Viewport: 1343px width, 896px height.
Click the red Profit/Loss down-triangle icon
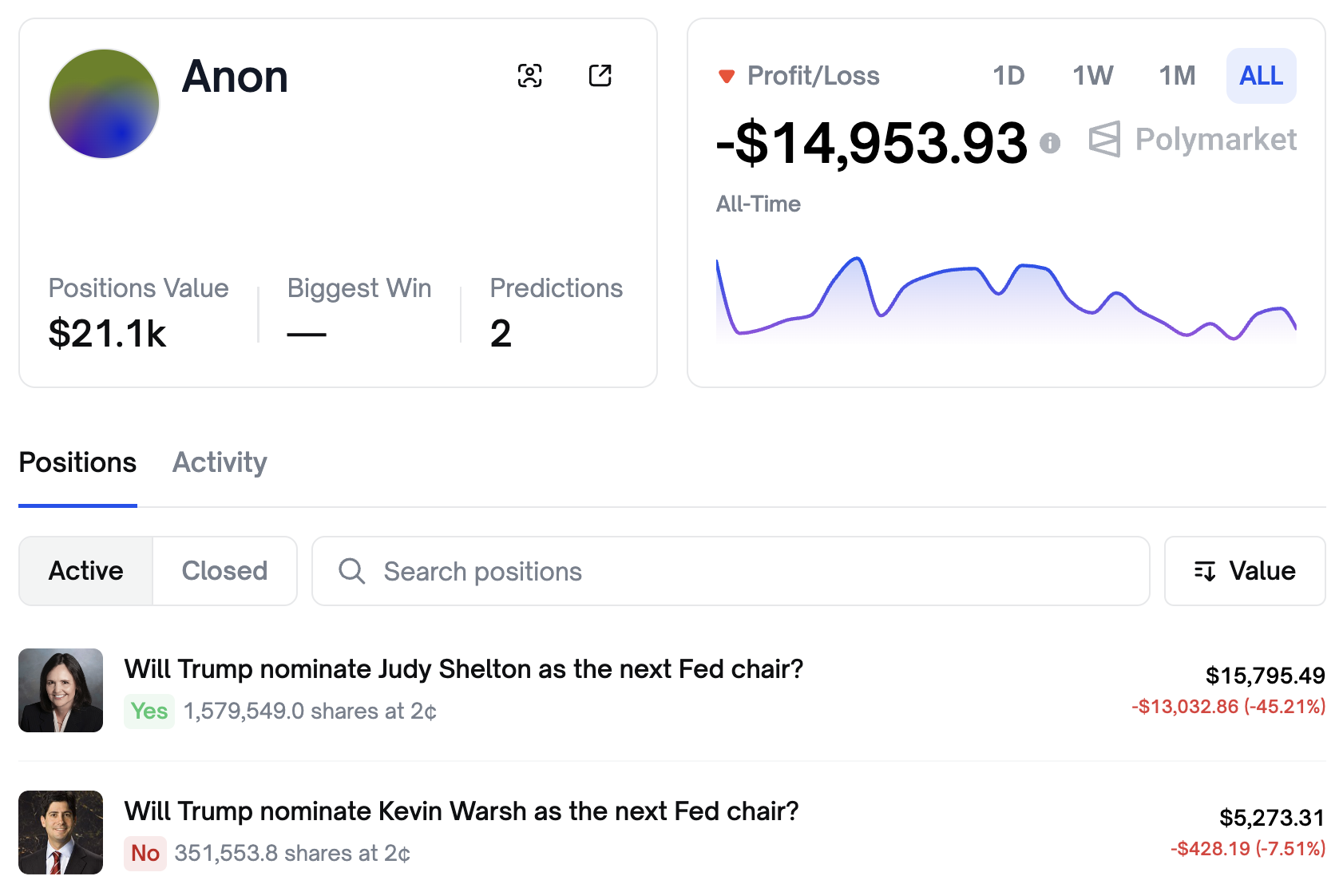pyautogui.click(x=726, y=77)
